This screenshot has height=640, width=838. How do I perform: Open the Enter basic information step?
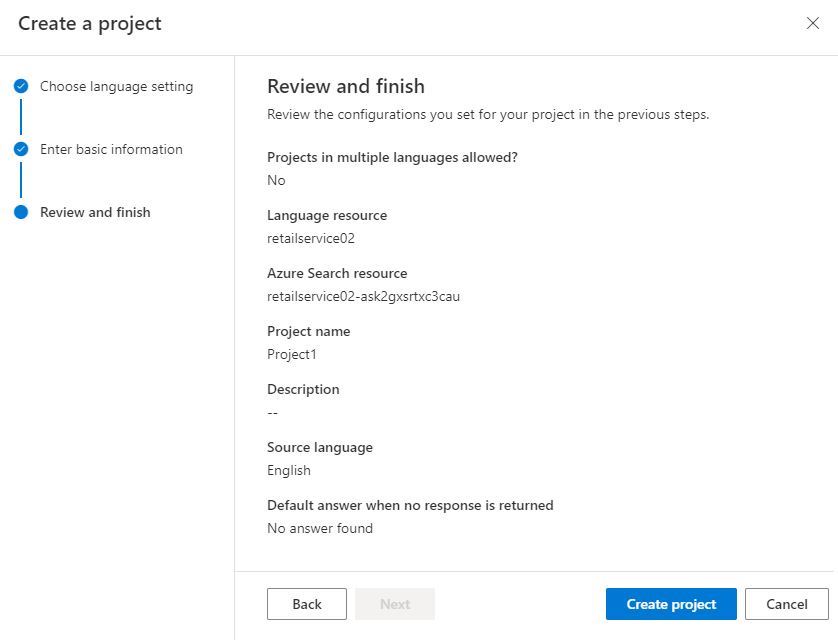(111, 150)
